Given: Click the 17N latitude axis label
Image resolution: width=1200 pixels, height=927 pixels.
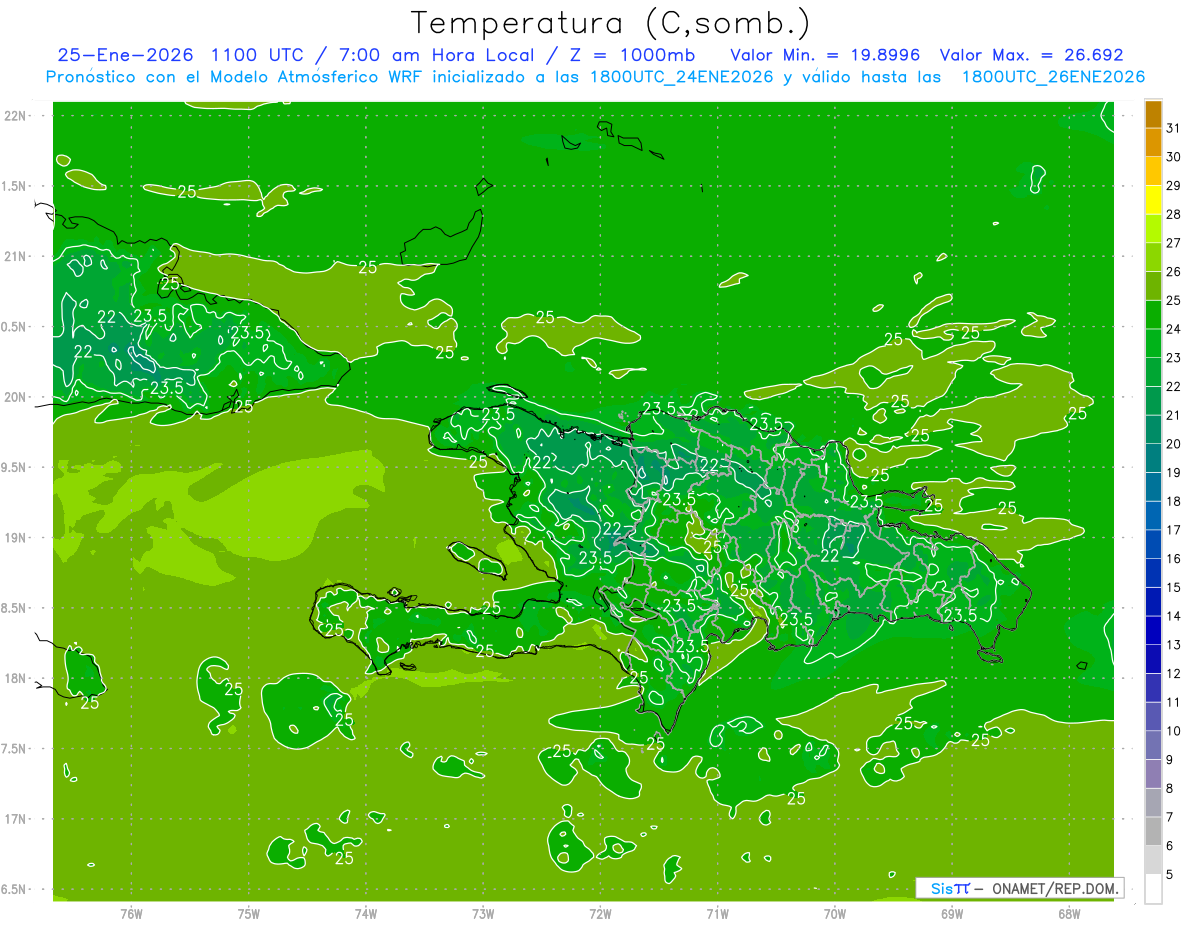Looking at the screenshot, I should click(x=16, y=819).
